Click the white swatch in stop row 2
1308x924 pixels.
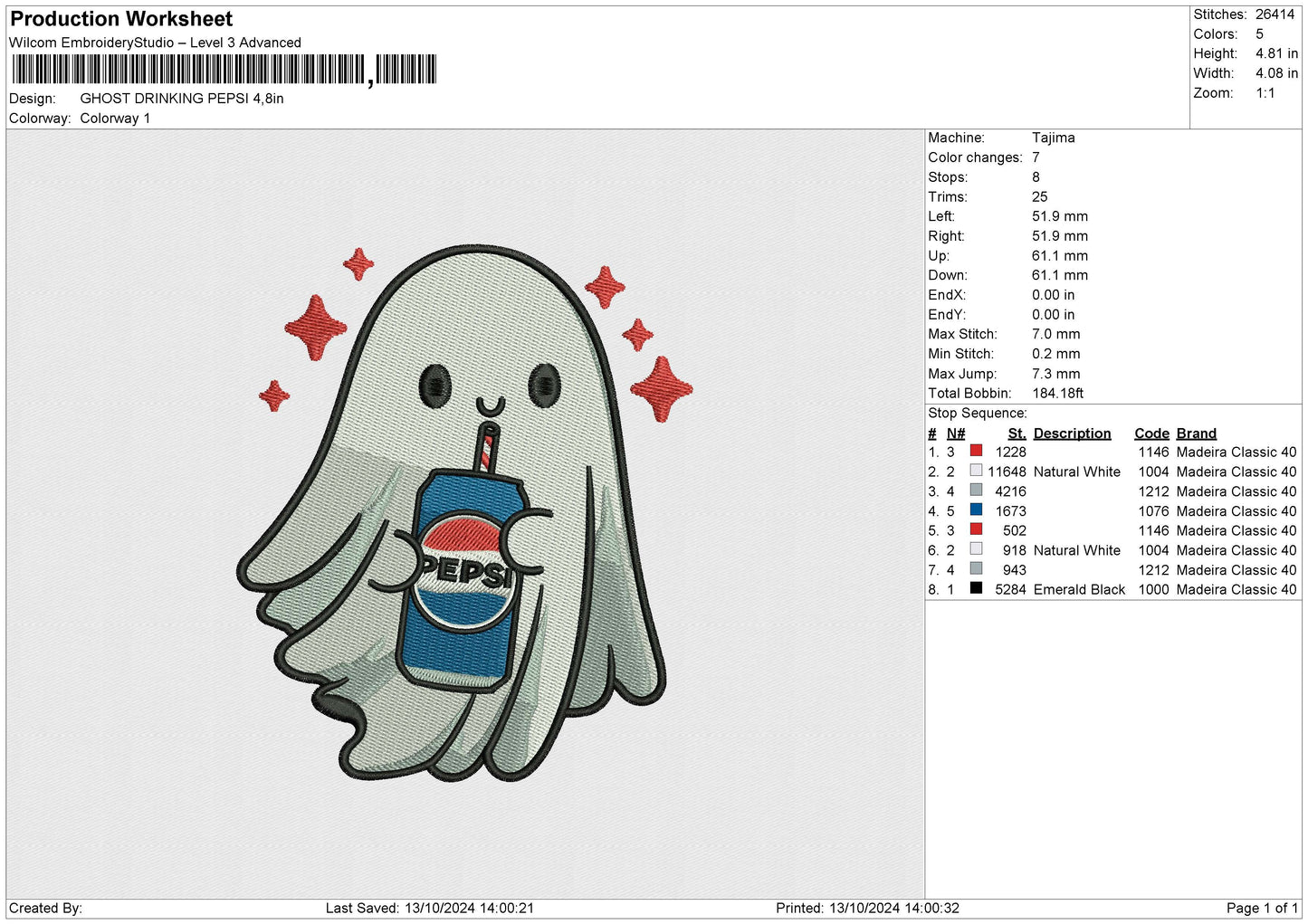click(976, 471)
